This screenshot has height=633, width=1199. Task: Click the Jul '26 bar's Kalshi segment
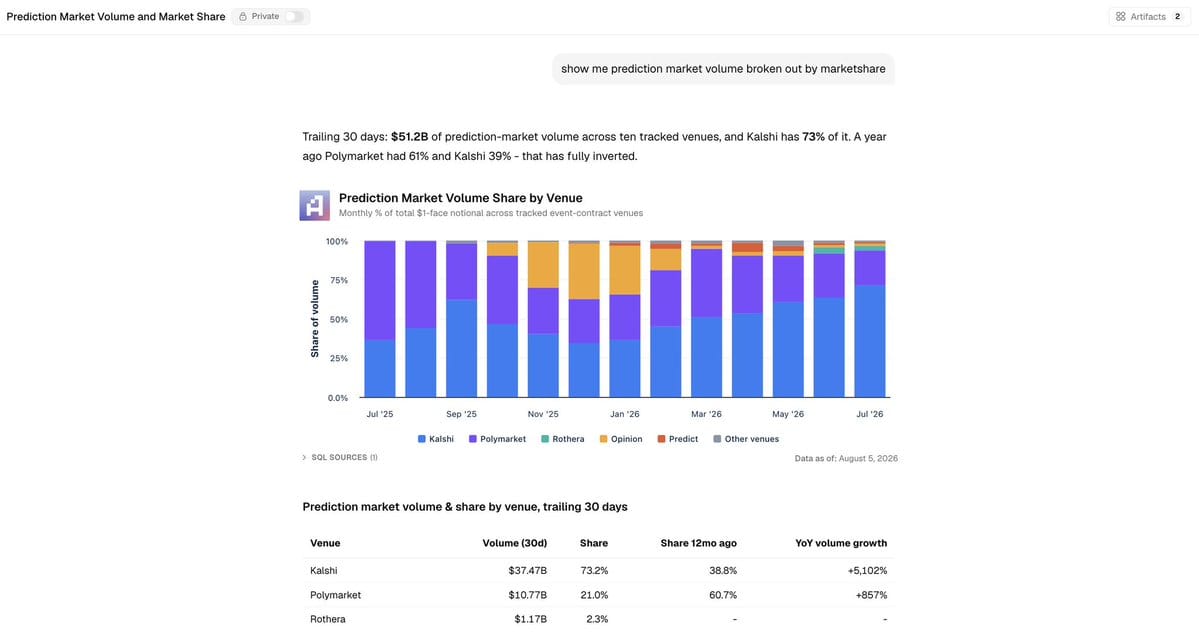point(869,341)
